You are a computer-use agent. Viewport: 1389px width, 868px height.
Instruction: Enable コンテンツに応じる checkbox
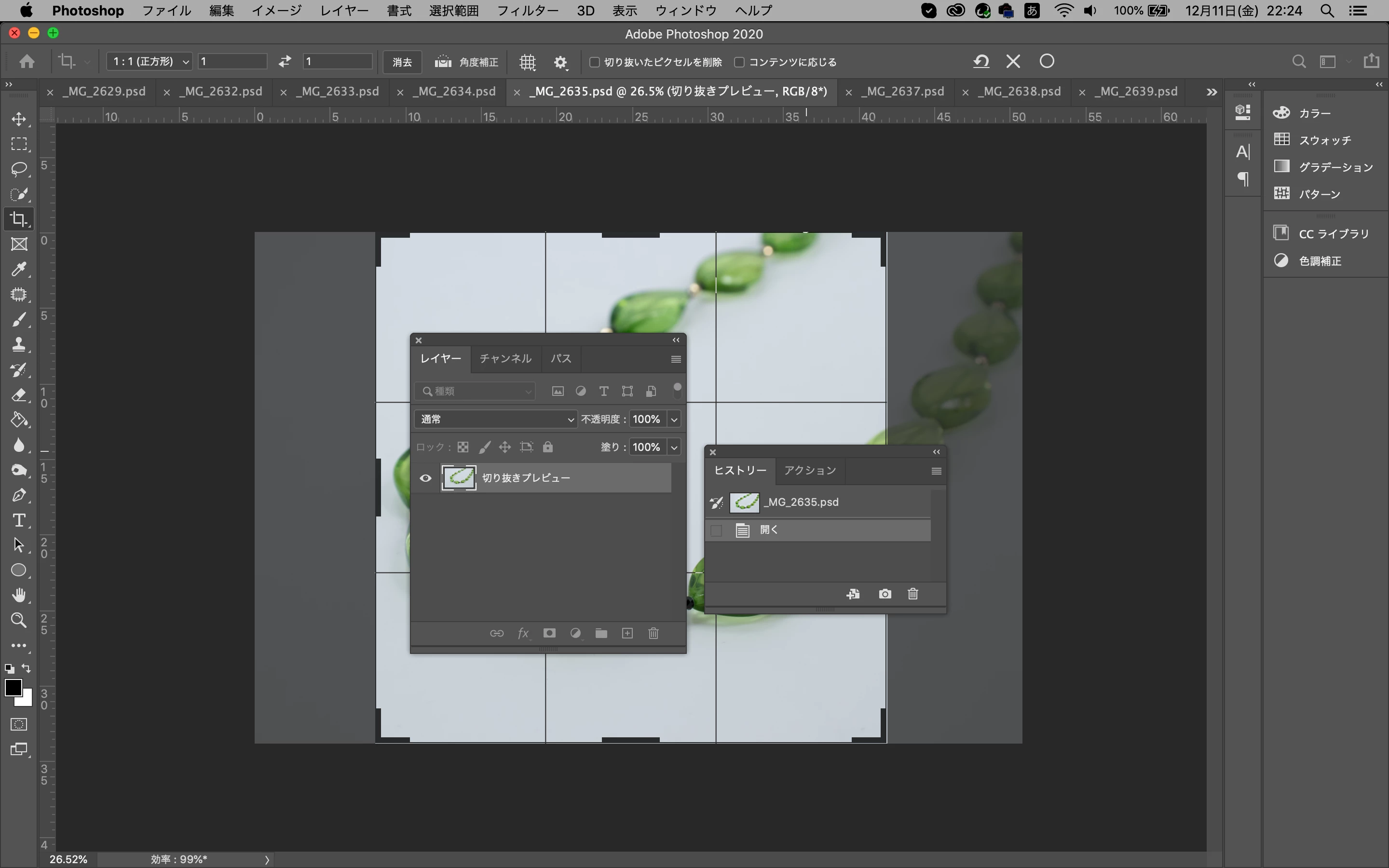point(739,62)
